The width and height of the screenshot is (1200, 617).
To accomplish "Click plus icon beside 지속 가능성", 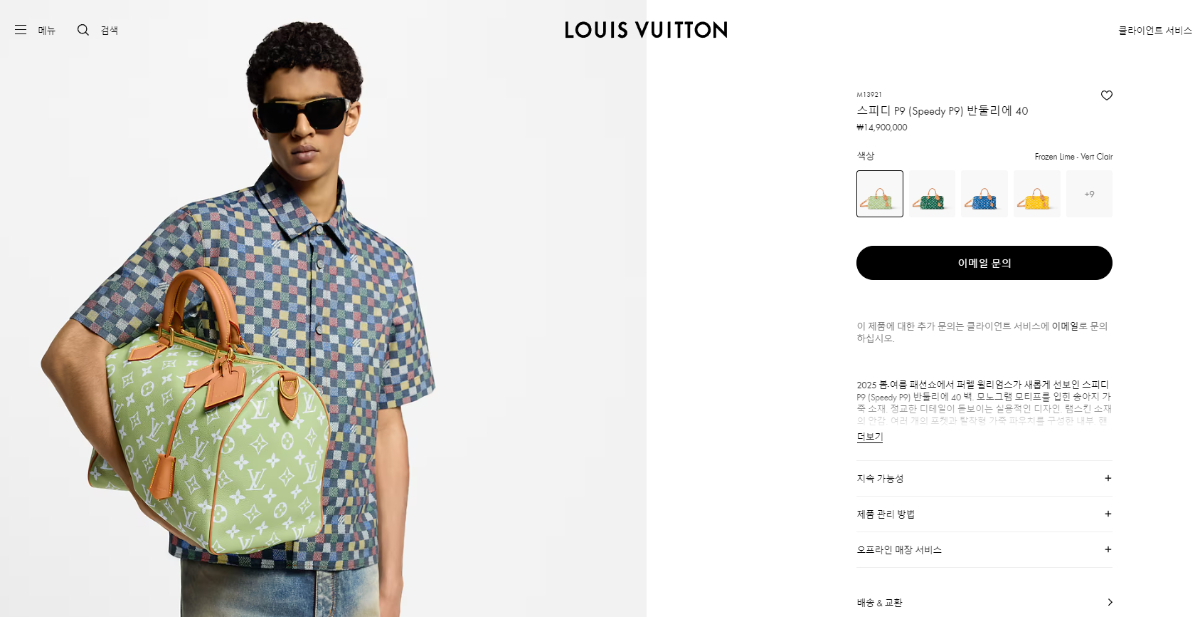I will pyautogui.click(x=1107, y=478).
